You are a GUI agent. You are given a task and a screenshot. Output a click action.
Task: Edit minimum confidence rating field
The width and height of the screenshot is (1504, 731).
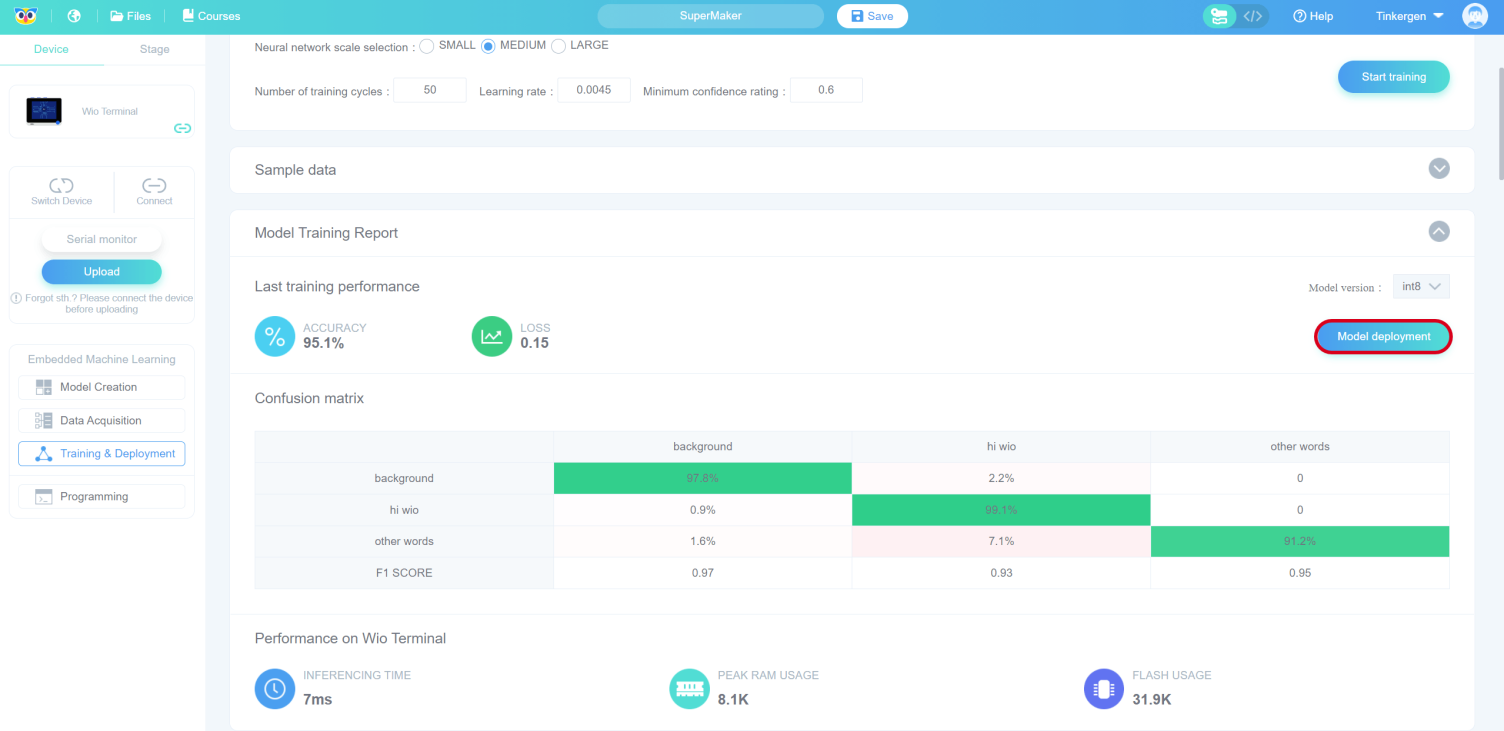point(826,90)
